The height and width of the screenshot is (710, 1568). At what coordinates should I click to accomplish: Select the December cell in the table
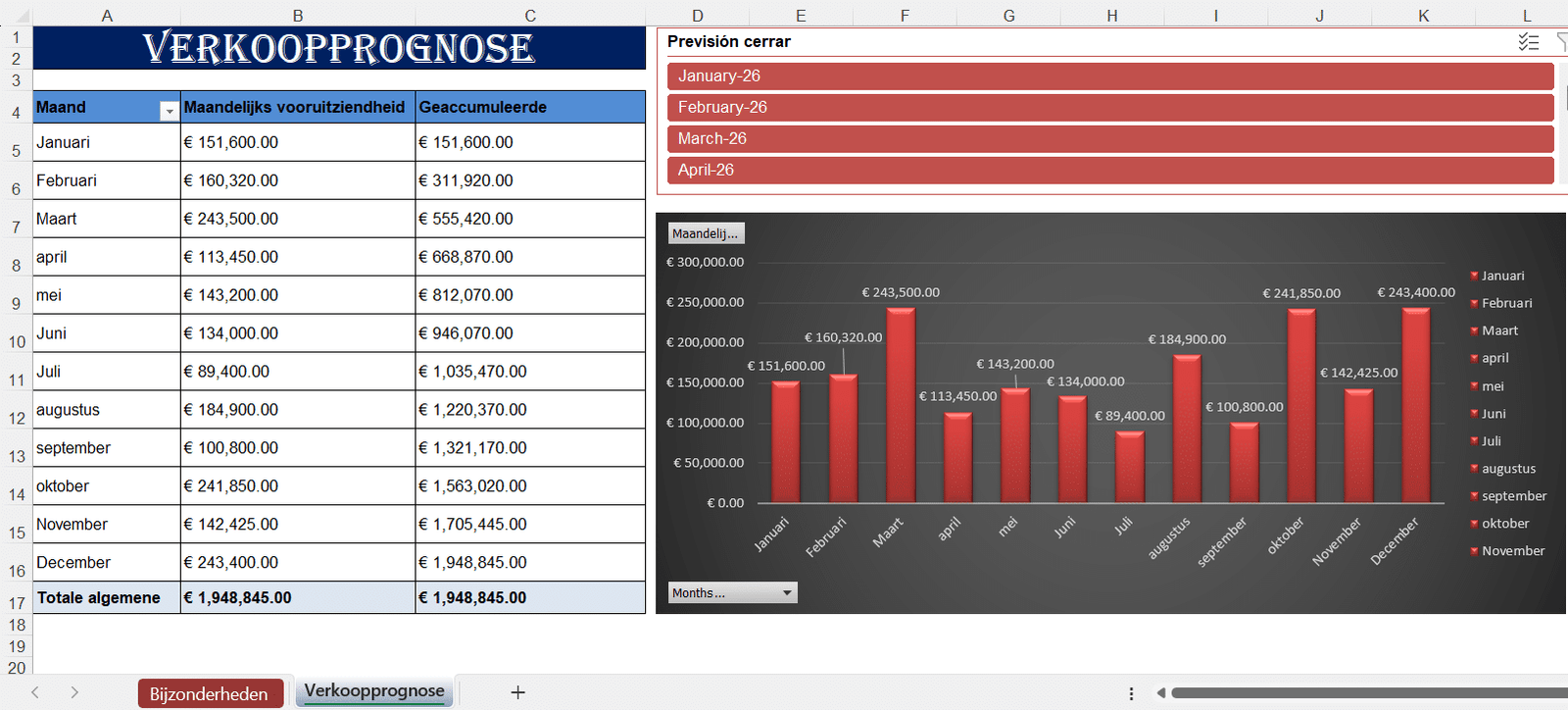coord(107,563)
